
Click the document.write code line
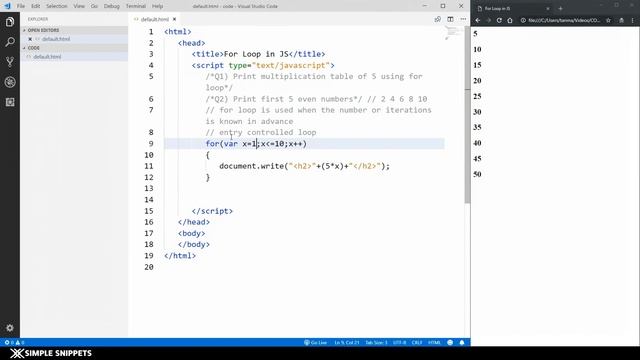pos(304,166)
